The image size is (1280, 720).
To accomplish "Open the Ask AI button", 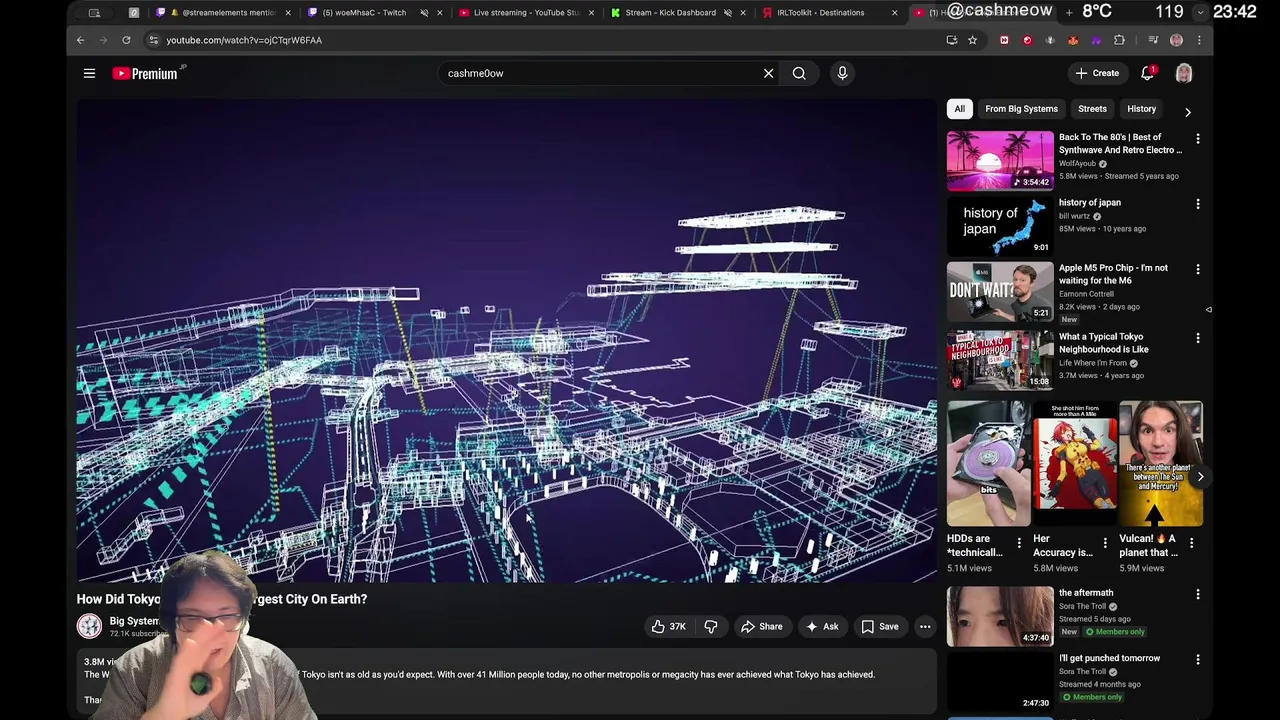I will pyautogui.click(x=822, y=627).
